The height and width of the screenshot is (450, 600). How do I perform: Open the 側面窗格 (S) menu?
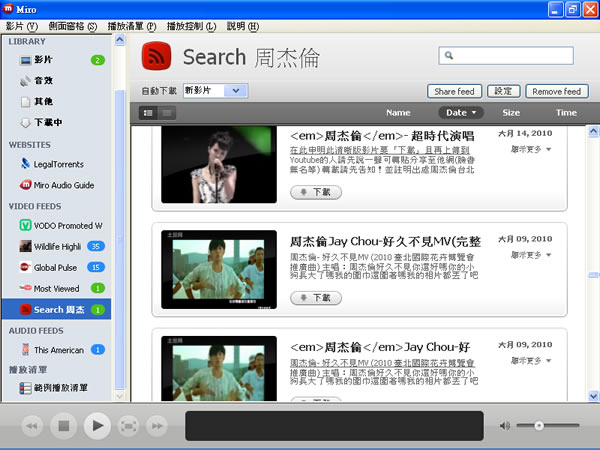[73, 26]
